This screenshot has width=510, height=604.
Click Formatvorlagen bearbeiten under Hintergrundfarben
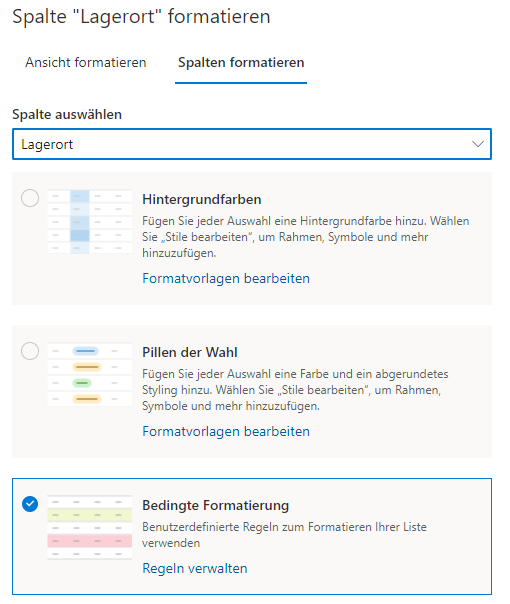(226, 278)
